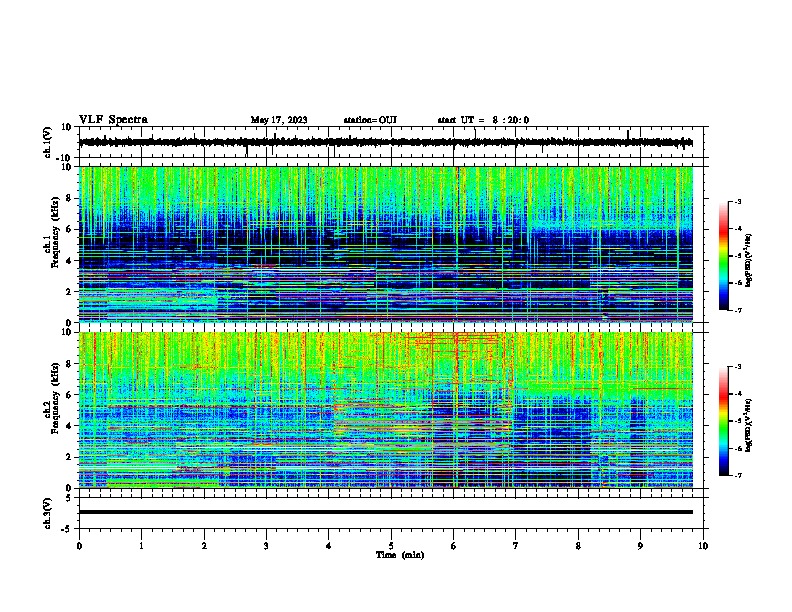Click the log(PSD) units label beside ch.2 color bar
Screen dimensions: 792x612
tap(749, 425)
